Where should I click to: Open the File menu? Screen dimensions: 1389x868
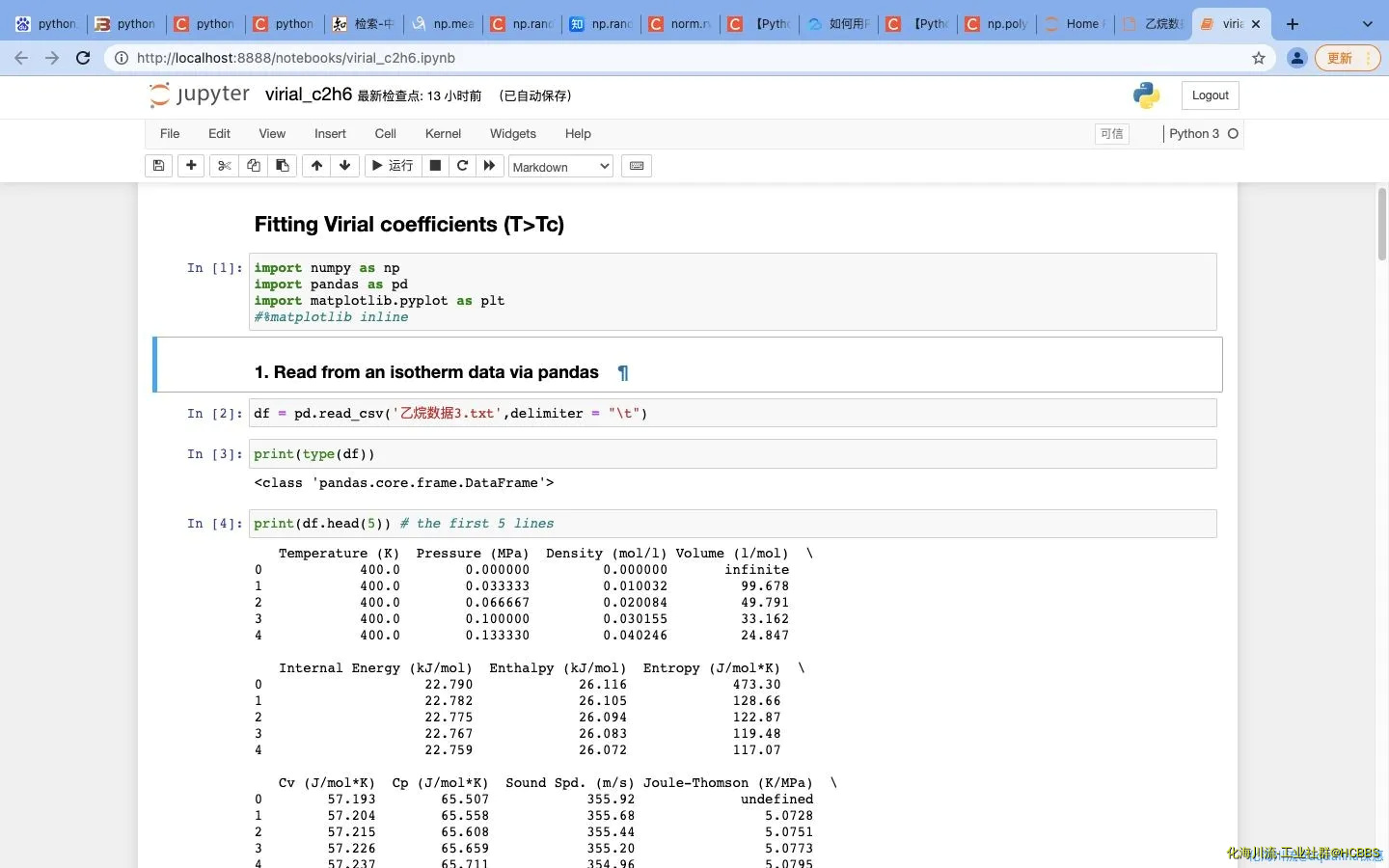click(170, 133)
